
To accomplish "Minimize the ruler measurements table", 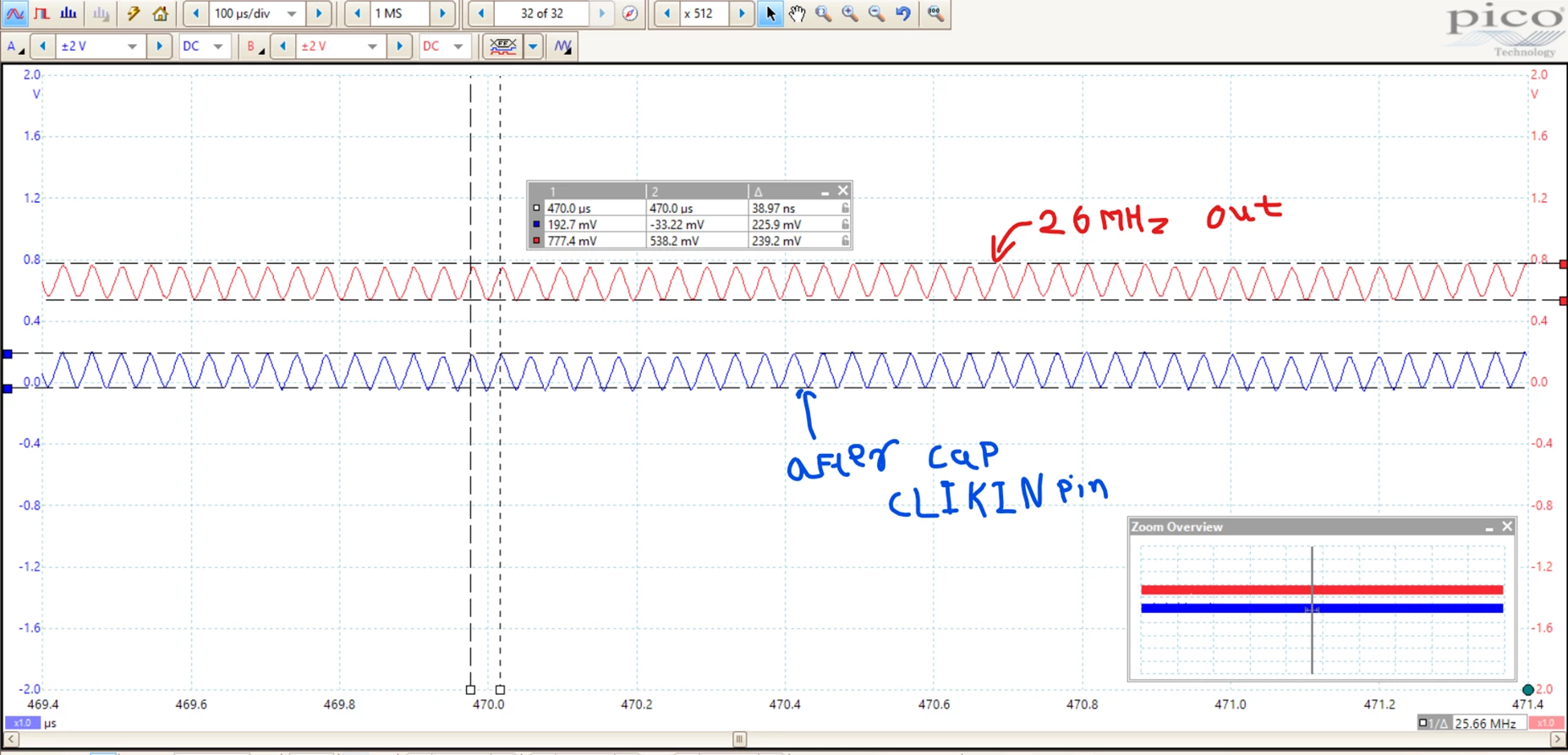I will point(825,192).
